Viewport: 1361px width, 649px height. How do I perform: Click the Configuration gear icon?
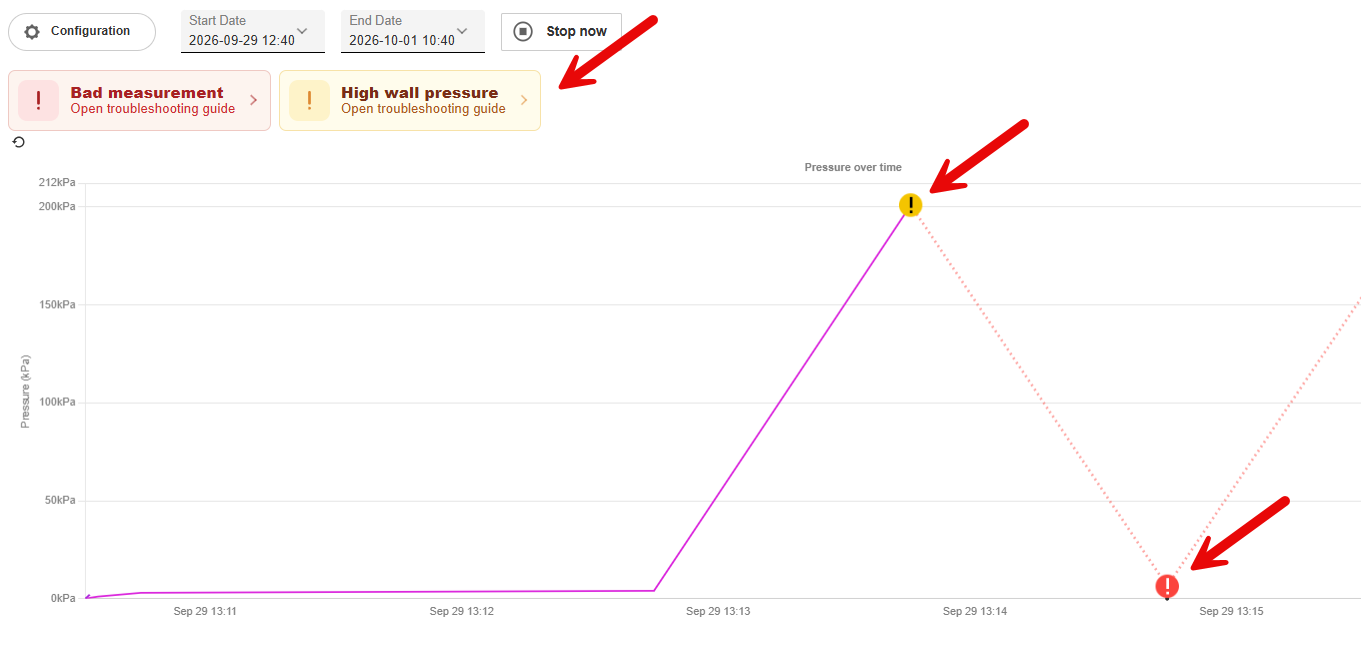tap(32, 32)
